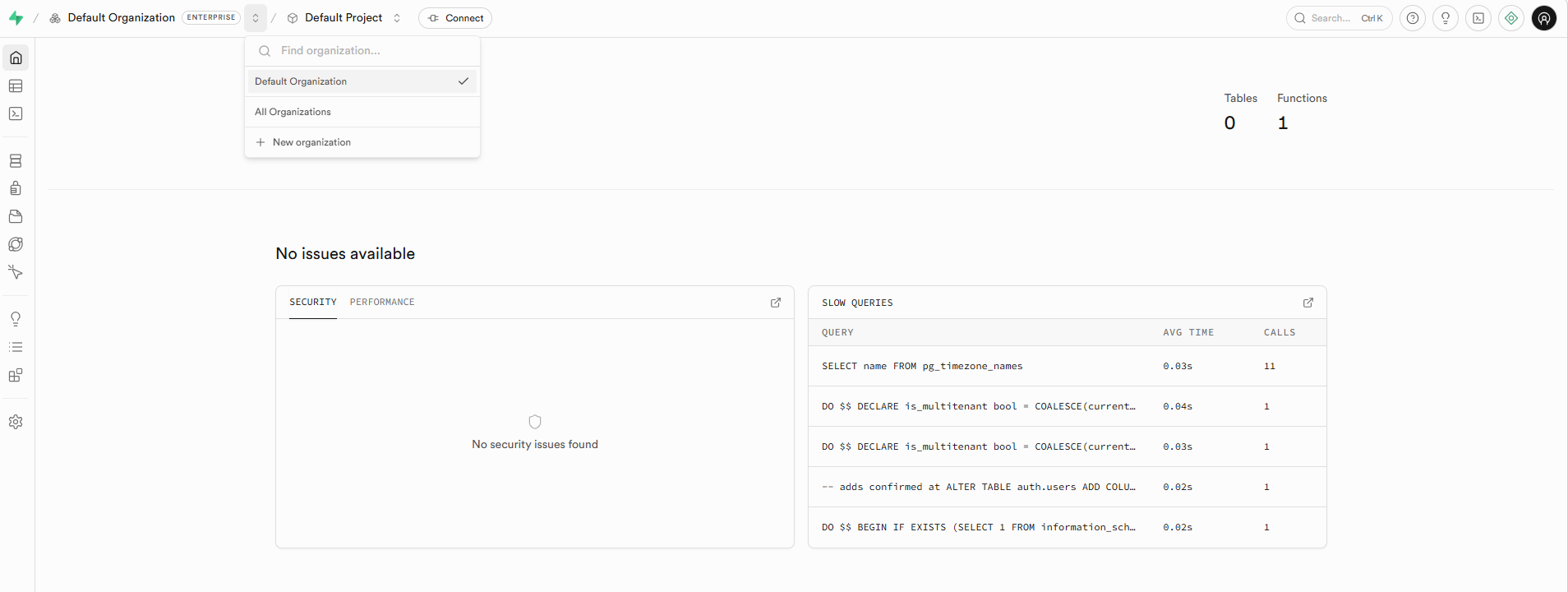
Task: Open the Integrations sidebar icon
Action: coord(16,375)
